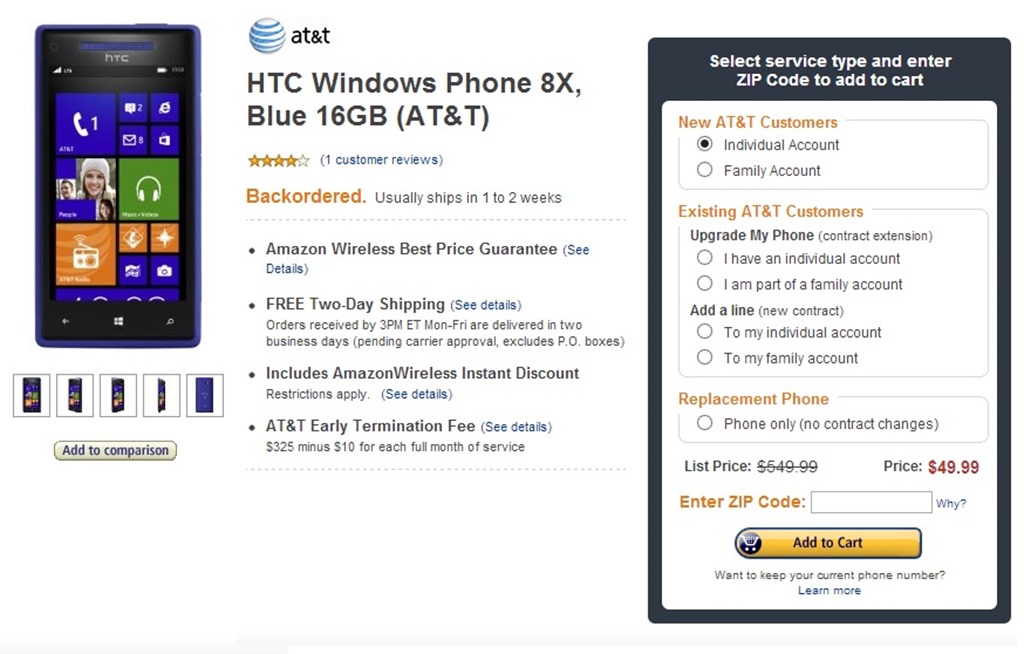Viewport: 1024px width, 654px height.
Task: Select "Phone only (no contract changes)" option
Action: pos(705,424)
